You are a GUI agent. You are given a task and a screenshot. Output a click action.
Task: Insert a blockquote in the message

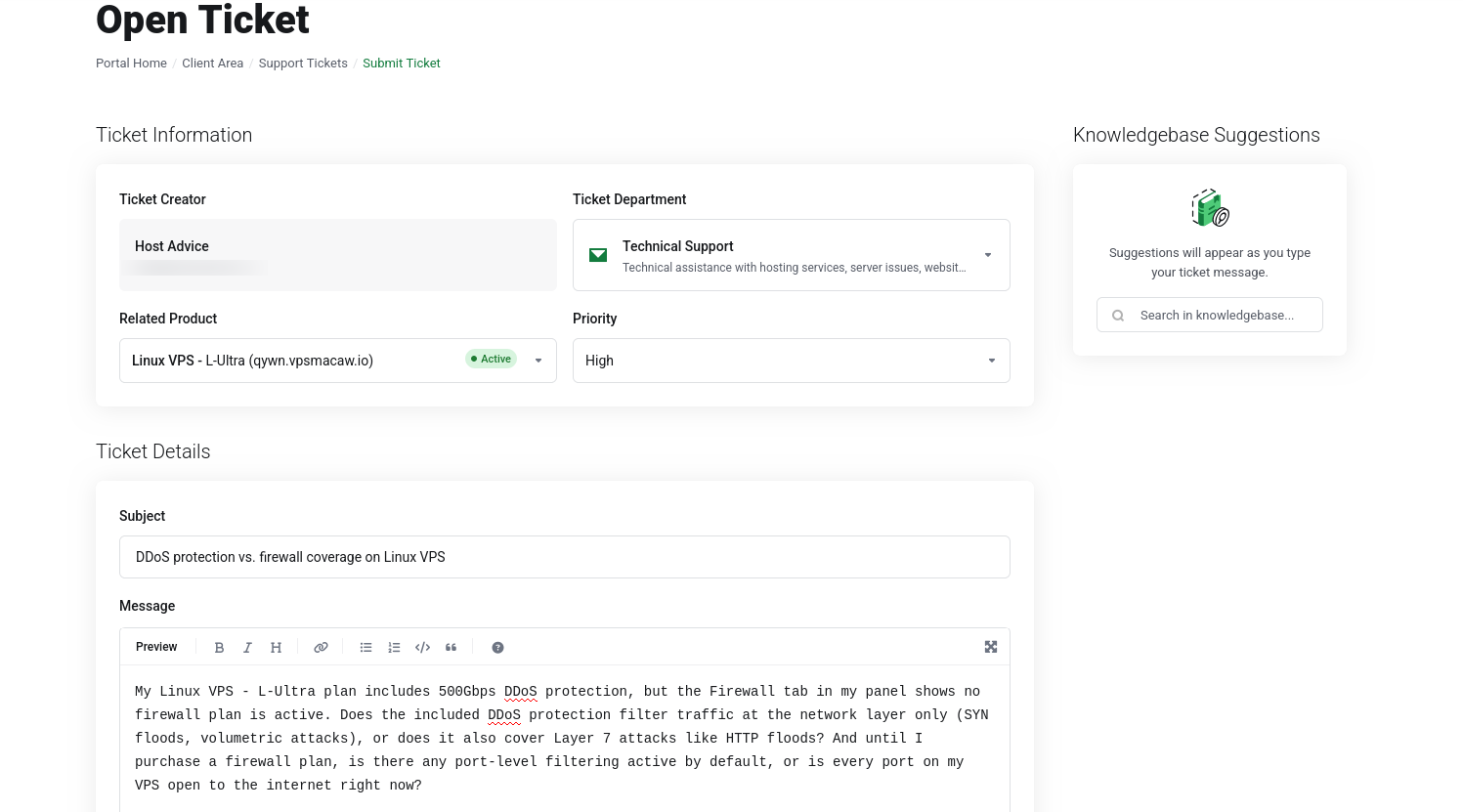coord(451,648)
